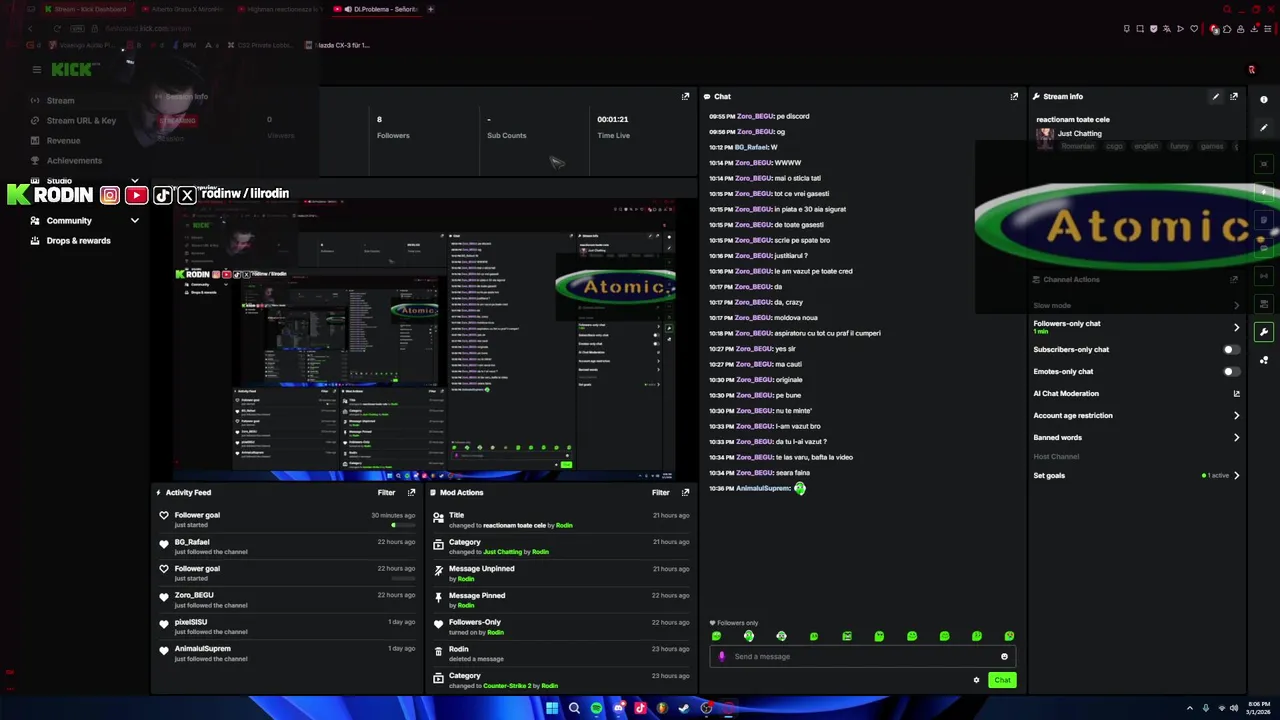Viewport: 1280px width, 720px height.
Task: Open AI Chat Moderation external link icon
Action: (1236, 394)
